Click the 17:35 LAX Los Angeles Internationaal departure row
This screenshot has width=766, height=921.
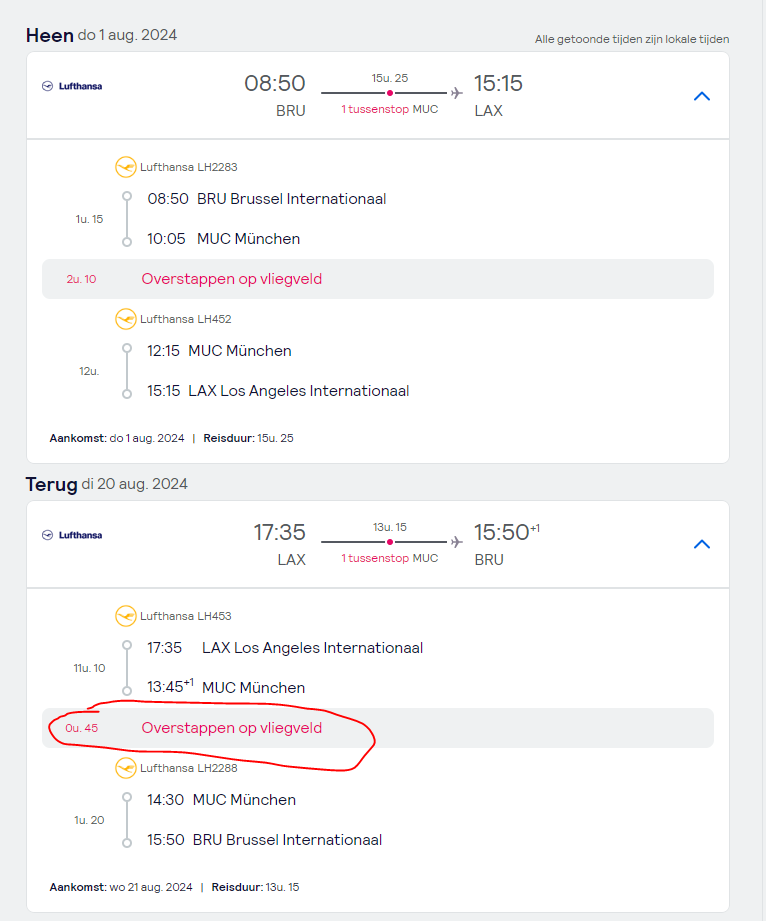[x=284, y=647]
